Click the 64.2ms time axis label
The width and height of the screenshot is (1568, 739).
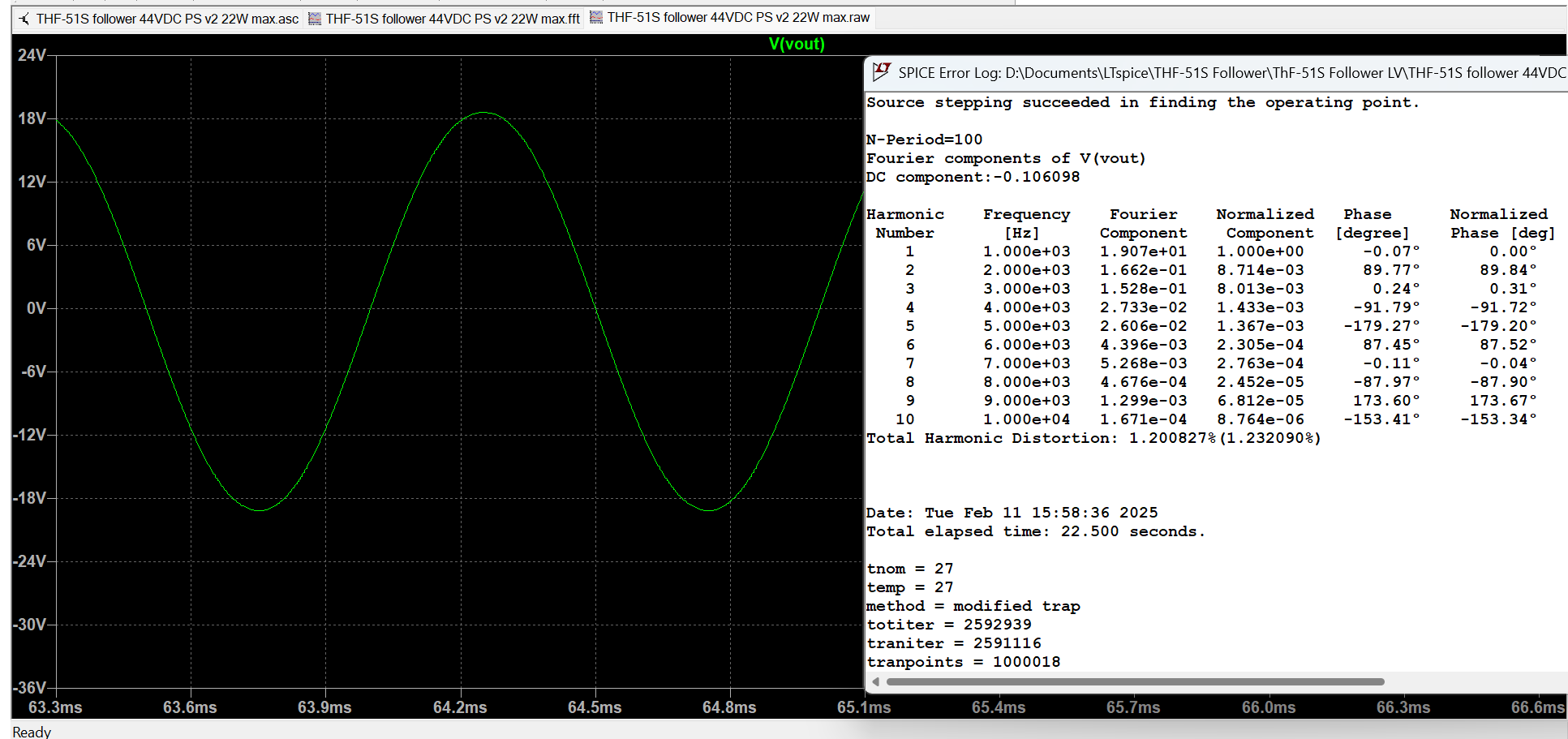coord(460,707)
